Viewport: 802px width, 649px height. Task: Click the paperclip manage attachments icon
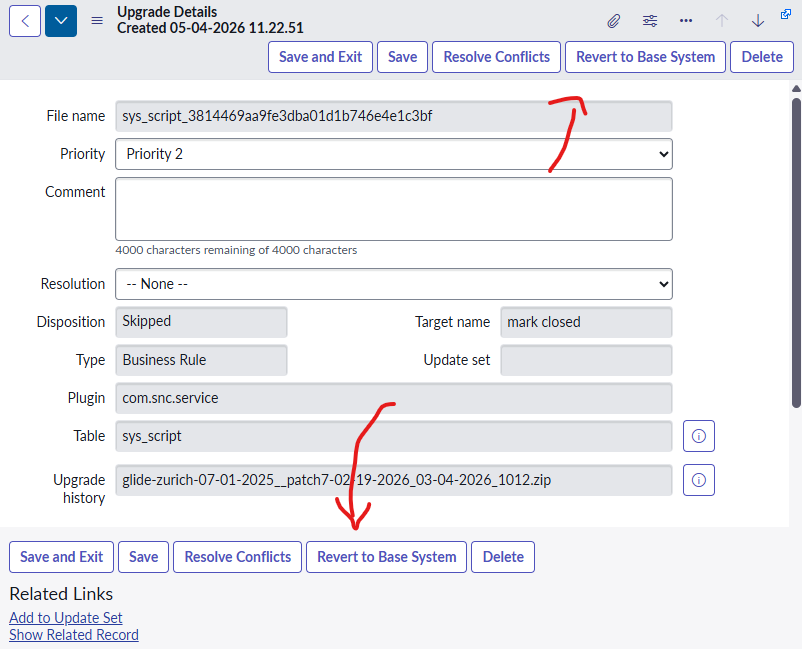tap(614, 20)
